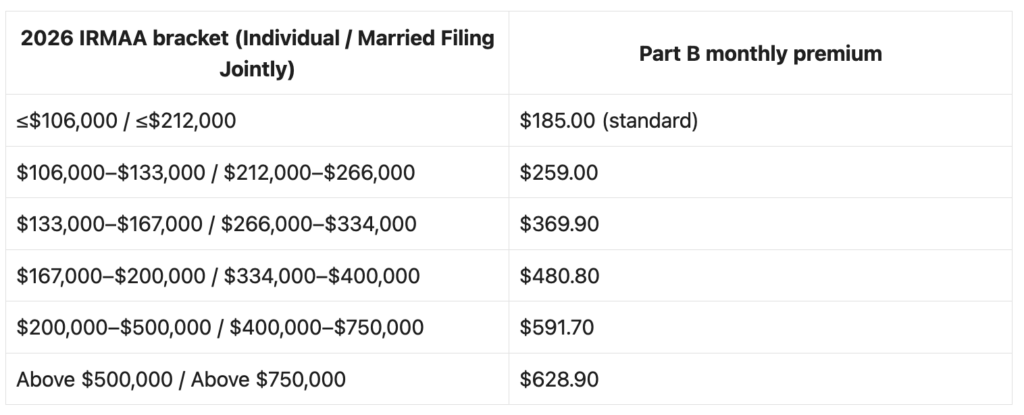Viewport: 1024px width, 415px height.
Task: Click the $480.80 premium cell
Action: (760, 275)
